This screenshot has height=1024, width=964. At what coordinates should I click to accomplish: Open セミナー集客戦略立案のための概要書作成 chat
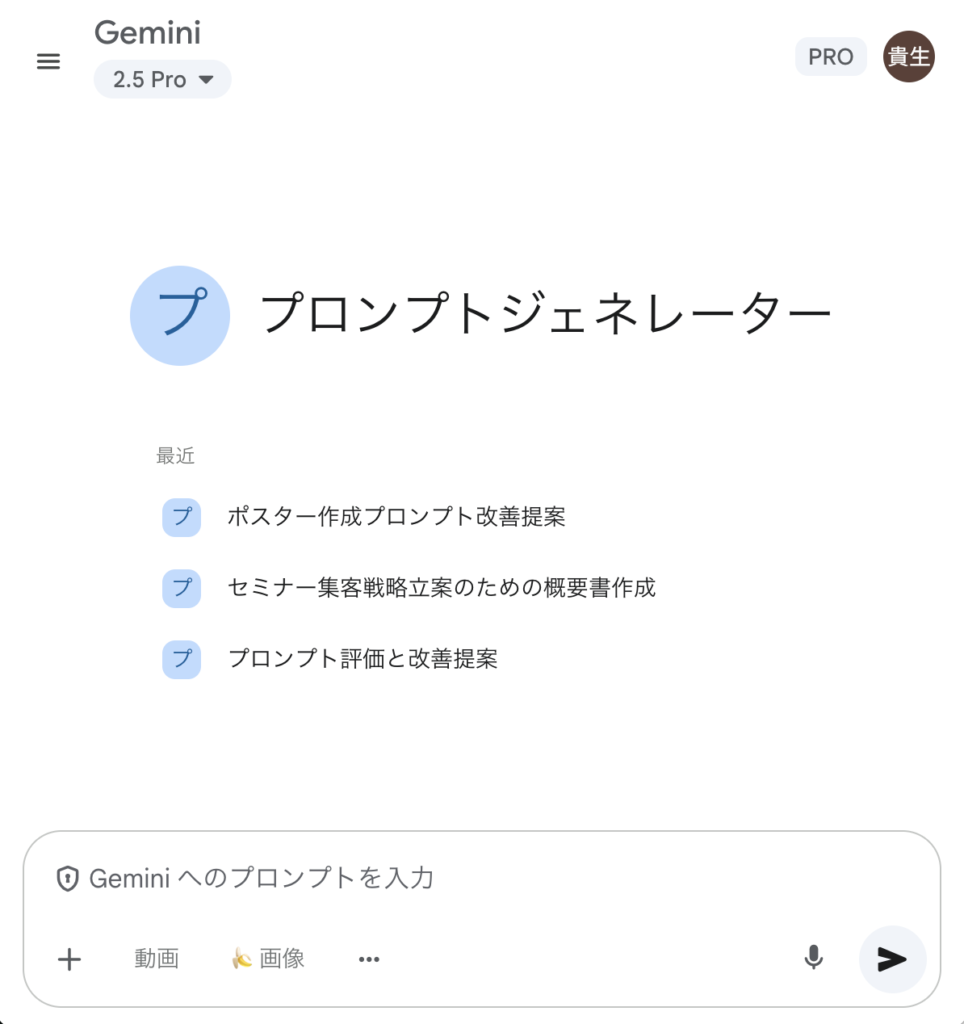pos(441,588)
